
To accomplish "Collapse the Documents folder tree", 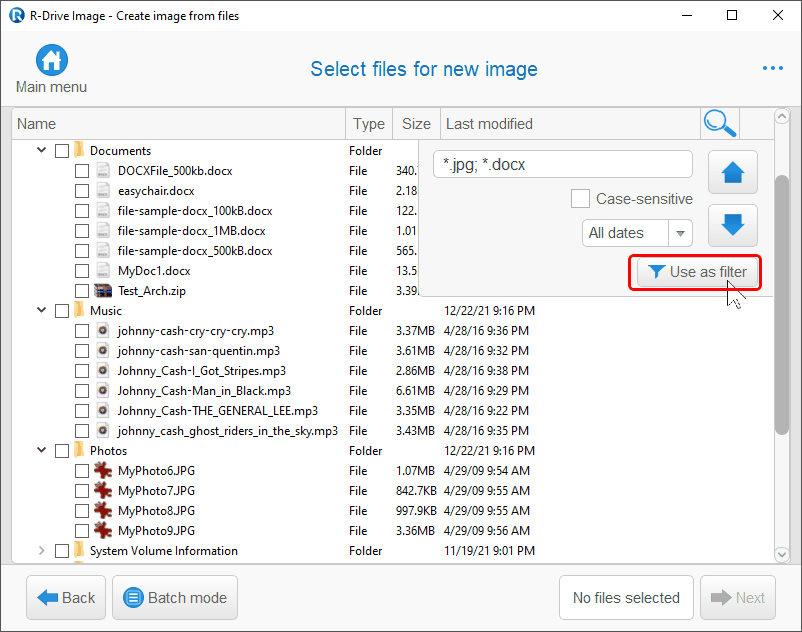I will click(x=41, y=150).
